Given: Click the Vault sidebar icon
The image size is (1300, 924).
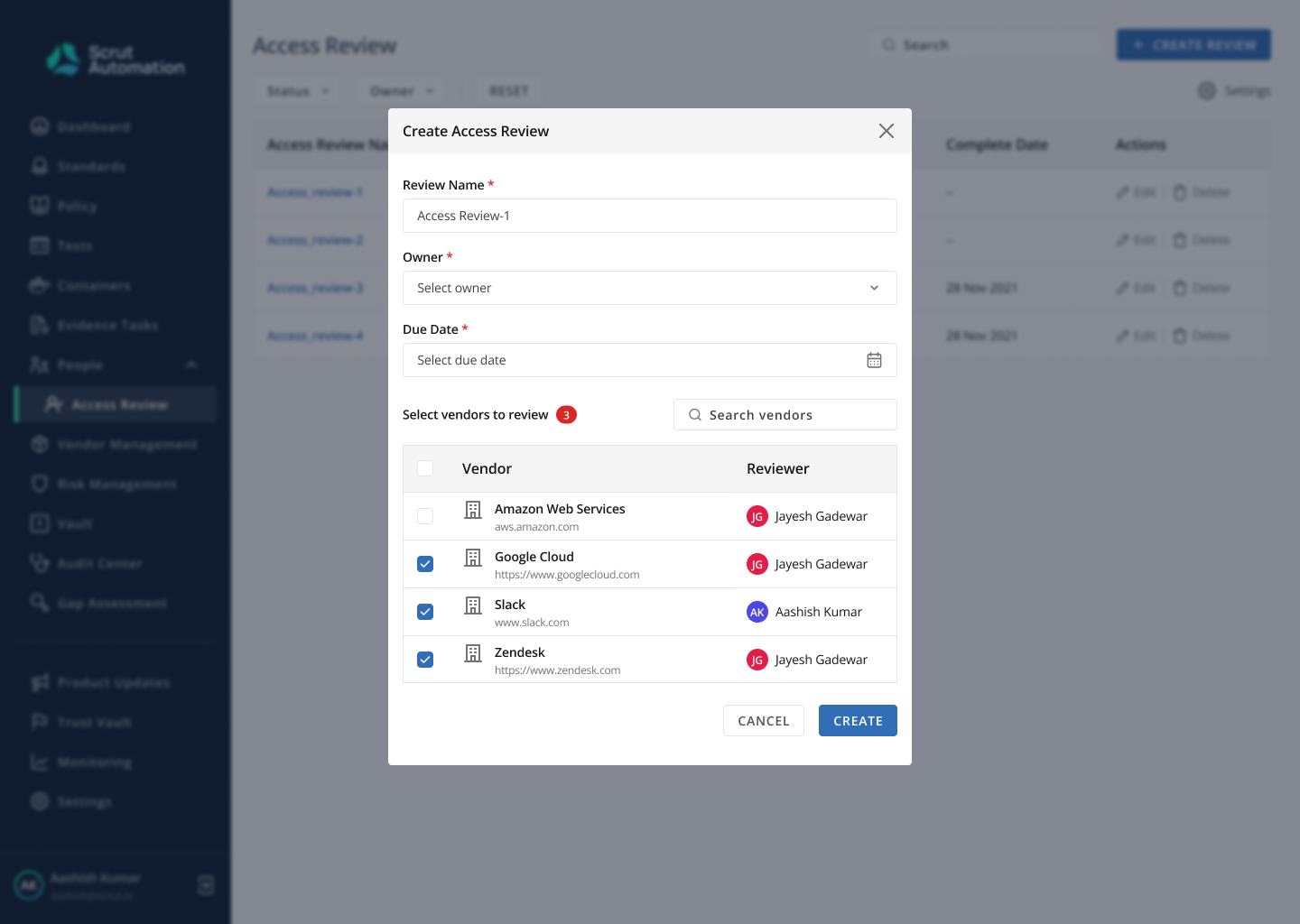Looking at the screenshot, I should coord(40,524).
